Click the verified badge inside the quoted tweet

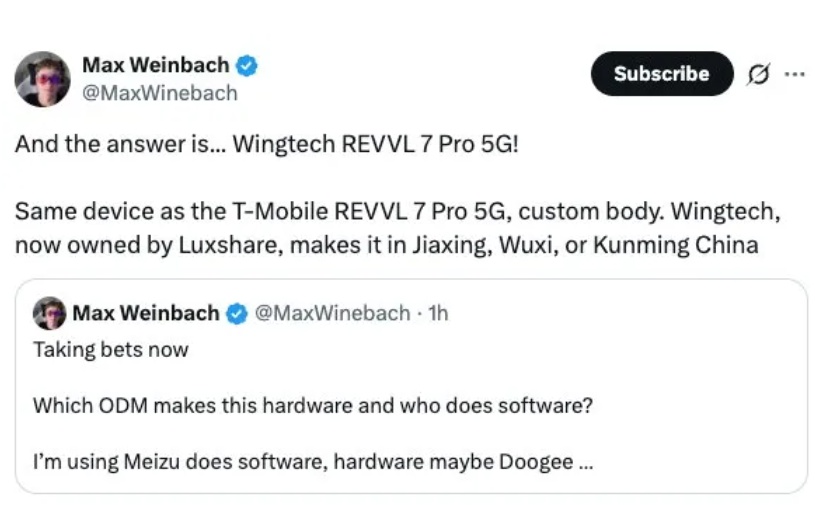coord(236,313)
